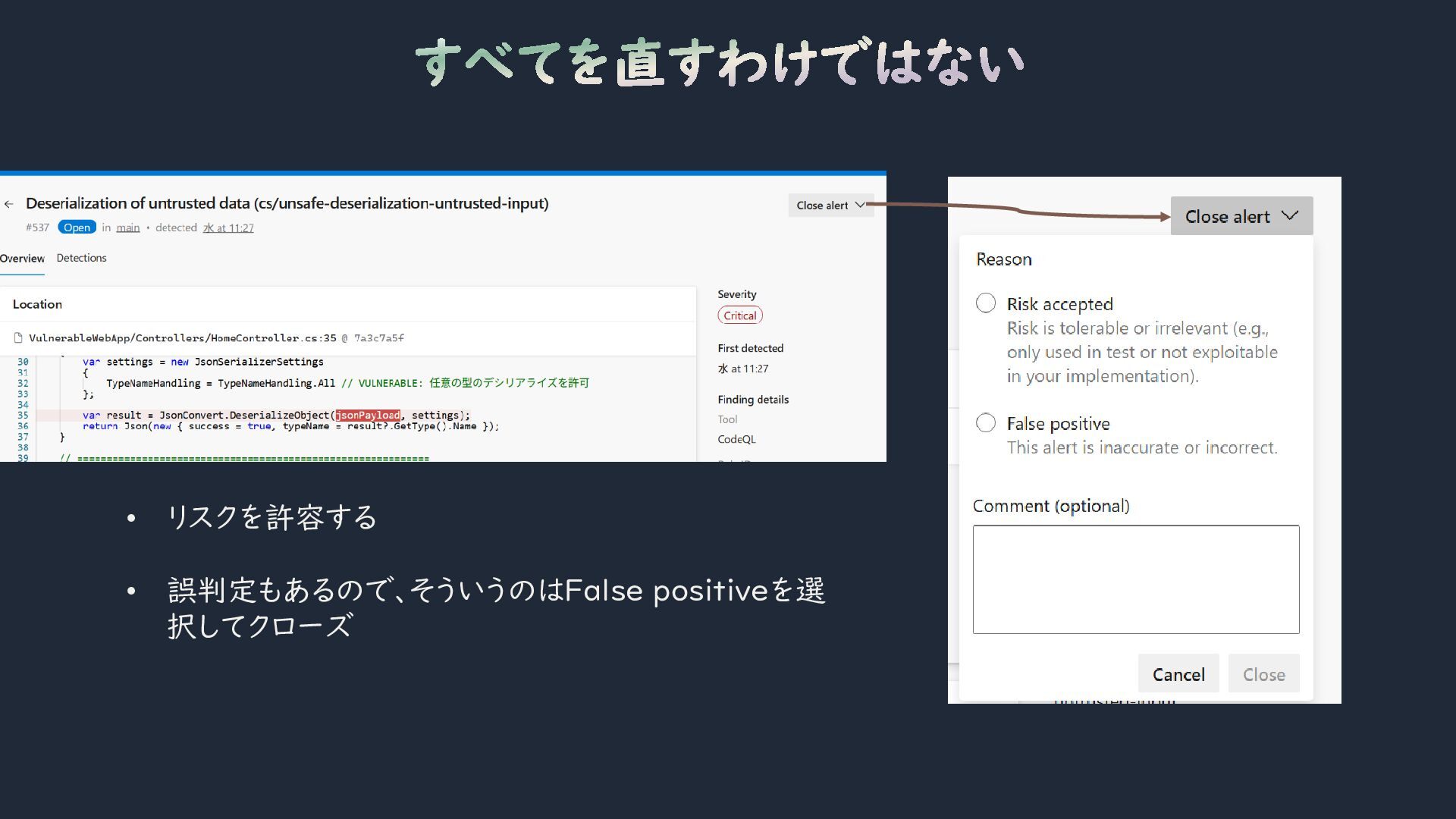Select the False positive radio button
Image resolution: width=1456 pixels, height=819 pixels.
pyautogui.click(x=986, y=423)
